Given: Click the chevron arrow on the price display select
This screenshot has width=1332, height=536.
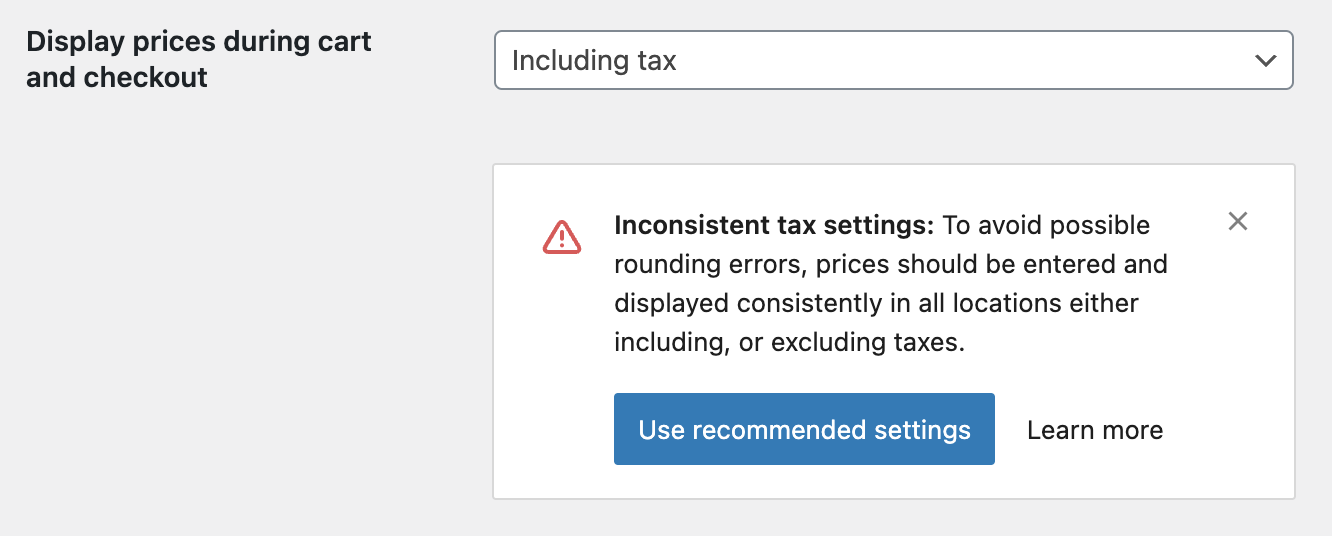Looking at the screenshot, I should click(1265, 61).
